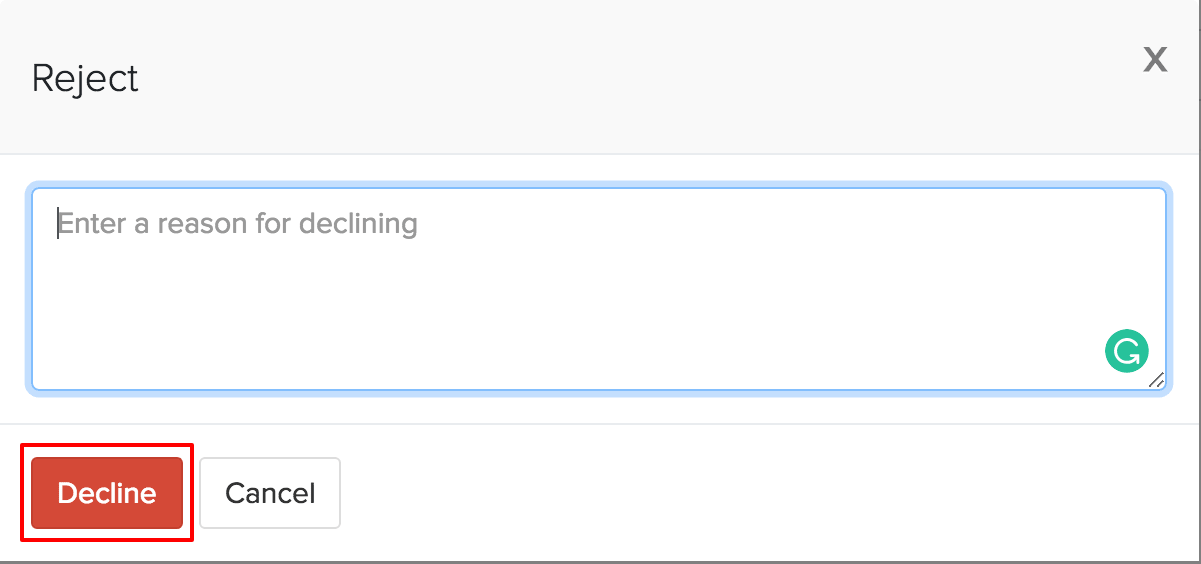Hit the X at the dialog header

[1155, 60]
